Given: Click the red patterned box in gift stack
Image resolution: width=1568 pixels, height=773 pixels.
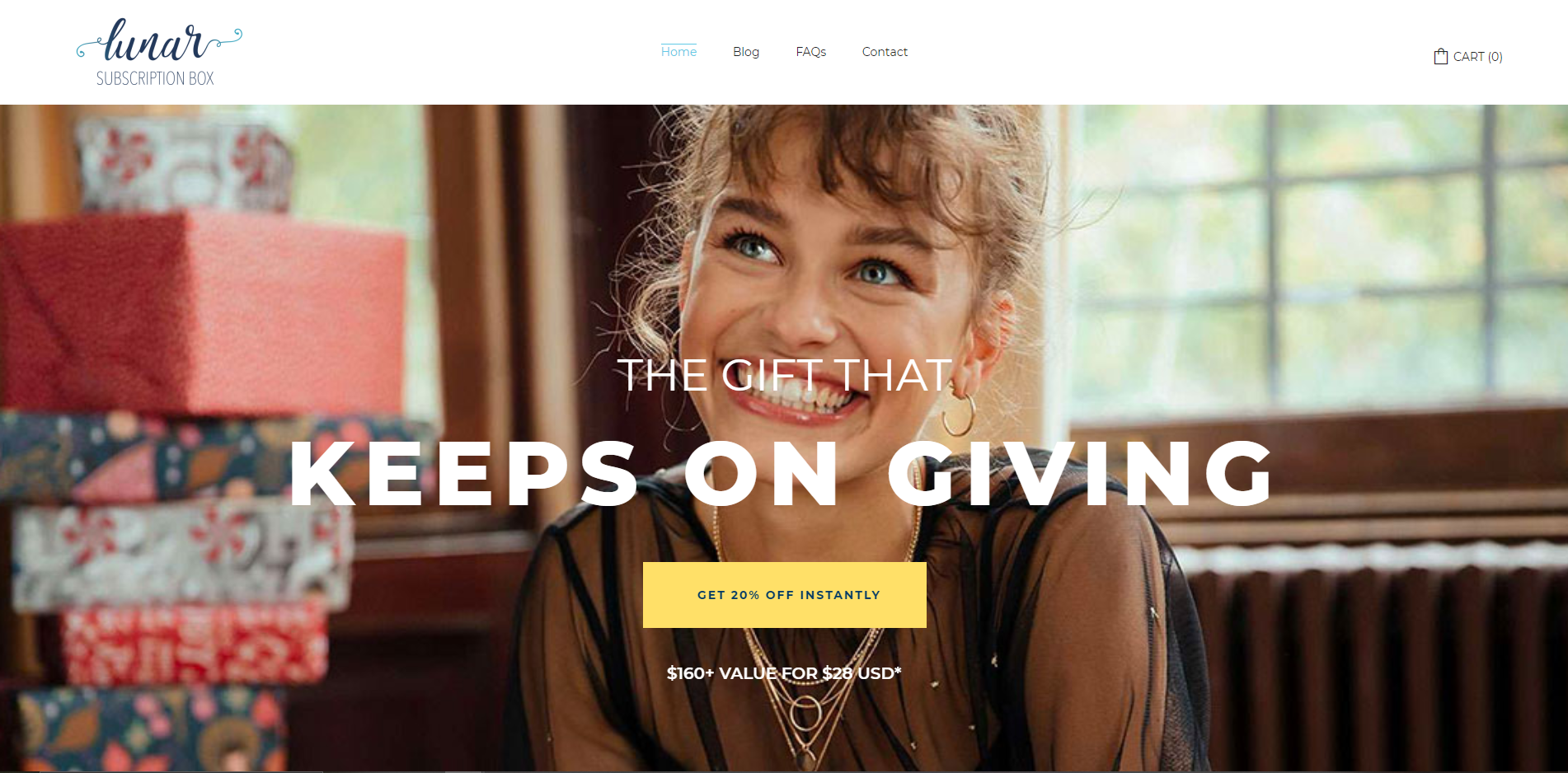Looking at the screenshot, I should [194, 645].
